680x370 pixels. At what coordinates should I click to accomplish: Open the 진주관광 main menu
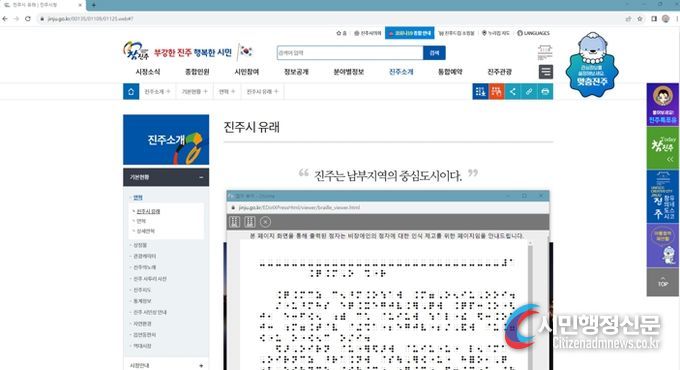[x=500, y=72]
